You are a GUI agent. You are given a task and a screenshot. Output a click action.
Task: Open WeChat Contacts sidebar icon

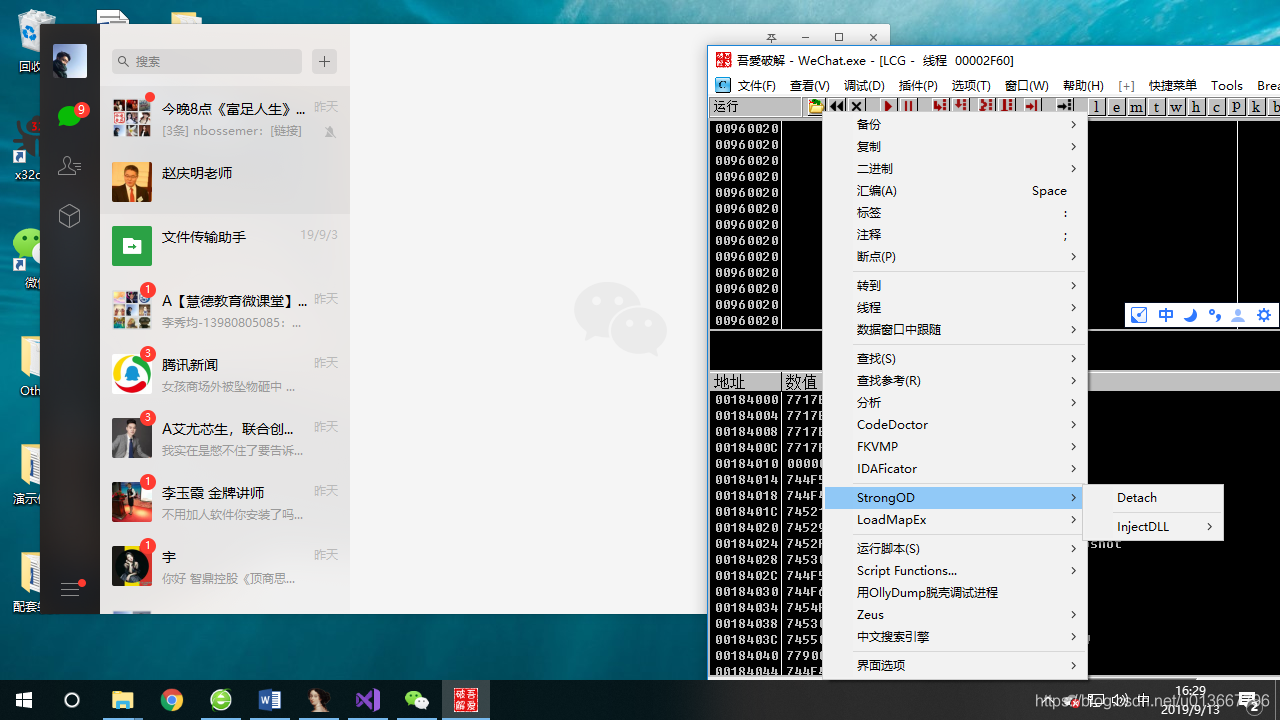coord(69,166)
